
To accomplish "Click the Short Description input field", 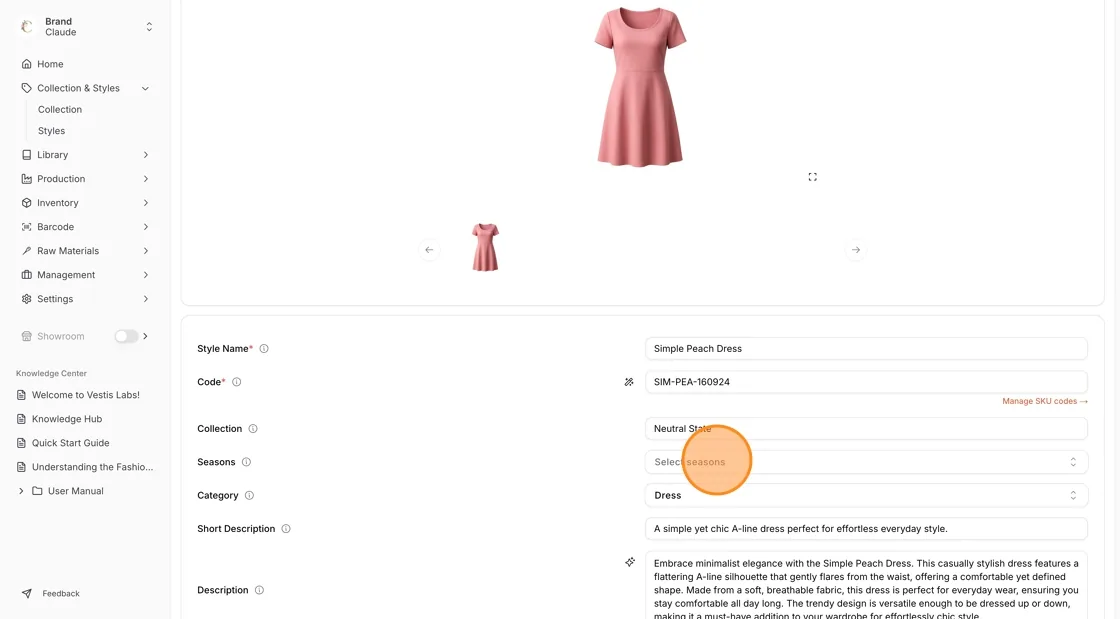I will (866, 529).
